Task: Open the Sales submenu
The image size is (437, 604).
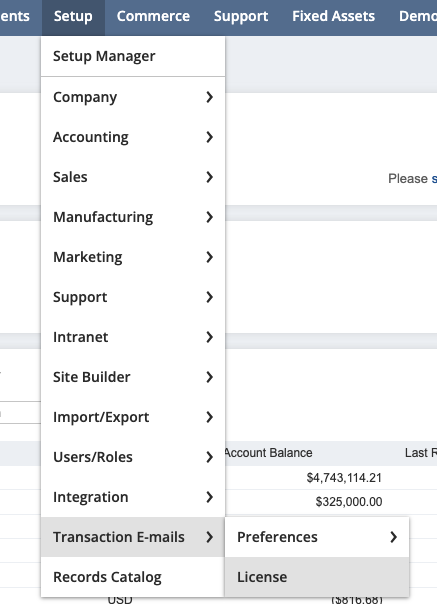Action: (133, 177)
